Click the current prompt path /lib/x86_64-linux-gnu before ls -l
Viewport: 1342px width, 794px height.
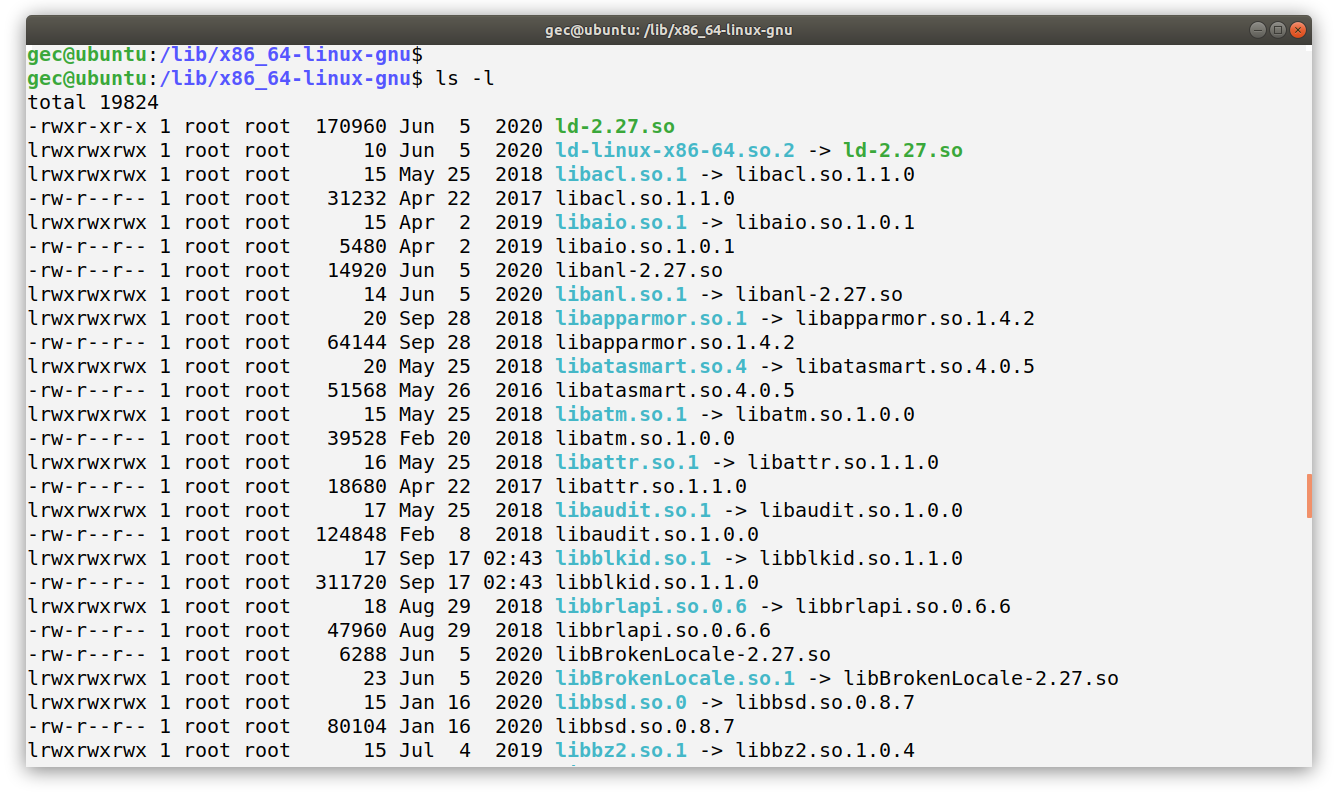tap(285, 78)
